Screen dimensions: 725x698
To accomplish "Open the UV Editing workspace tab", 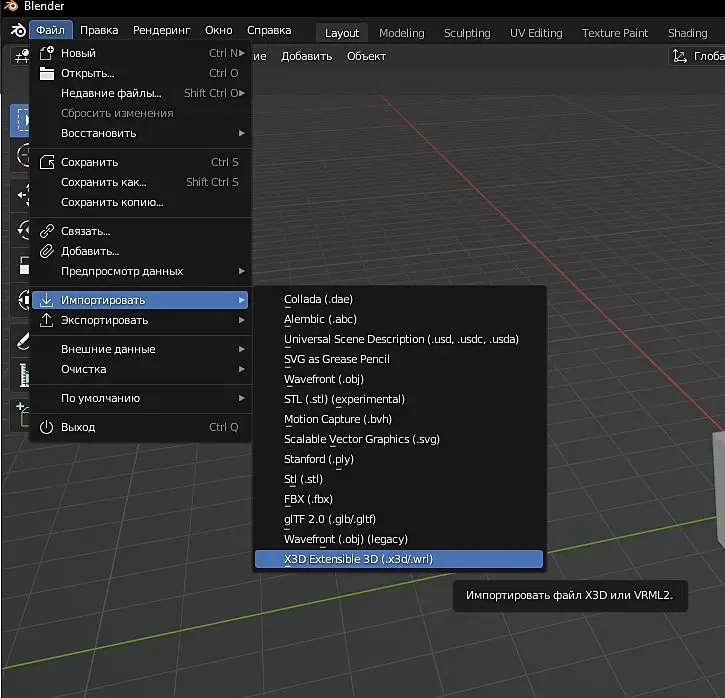I will [x=536, y=33].
